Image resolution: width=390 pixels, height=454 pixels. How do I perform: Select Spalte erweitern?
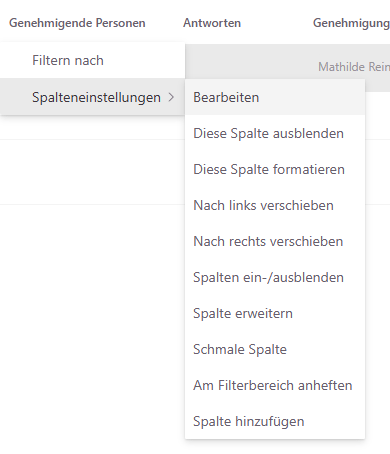(275, 313)
